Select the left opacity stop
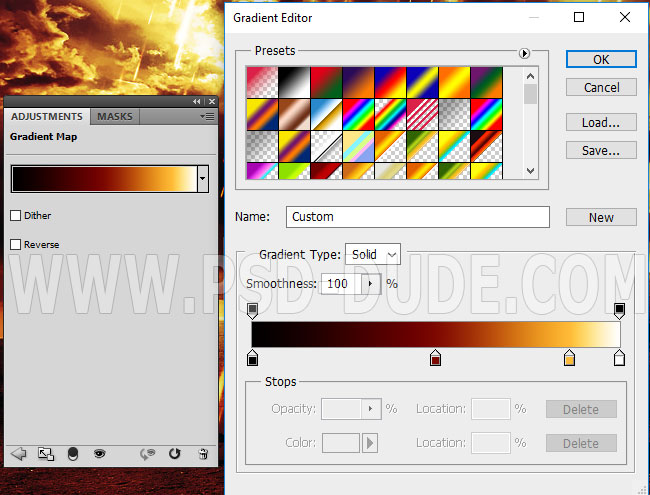This screenshot has height=495, width=650. coord(252,311)
